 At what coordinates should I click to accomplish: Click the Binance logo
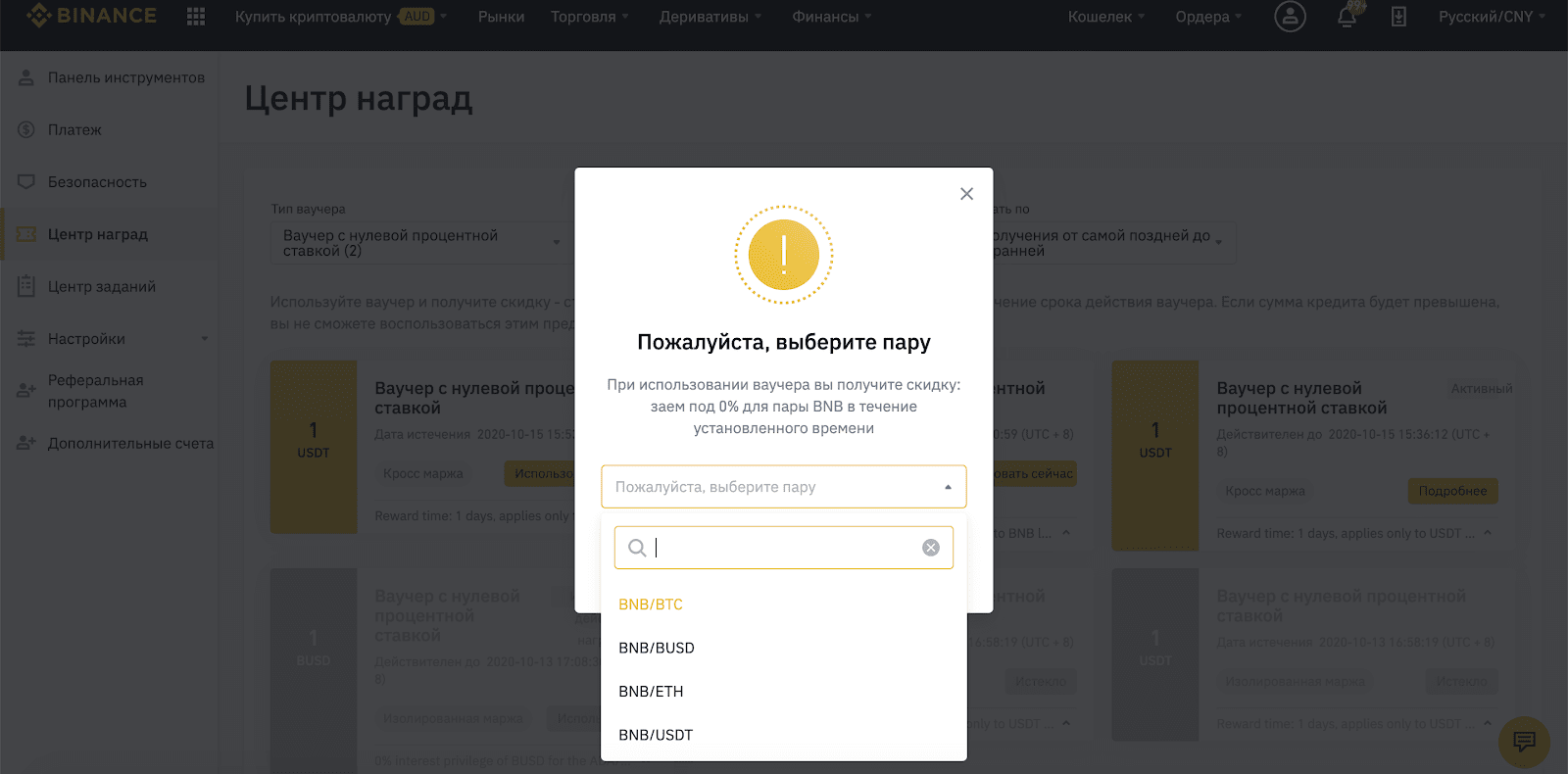[x=92, y=16]
